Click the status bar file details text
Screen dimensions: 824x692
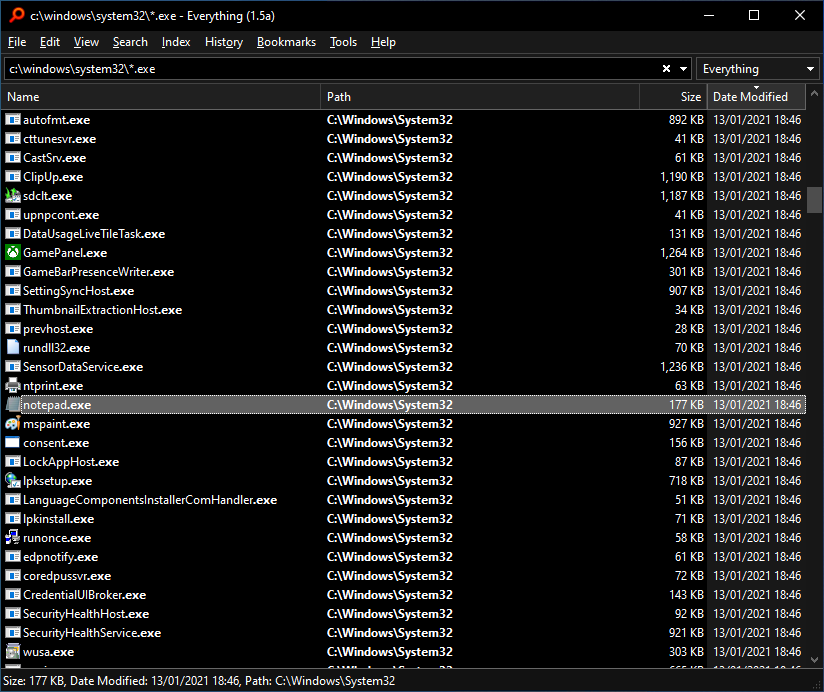(x=199, y=680)
